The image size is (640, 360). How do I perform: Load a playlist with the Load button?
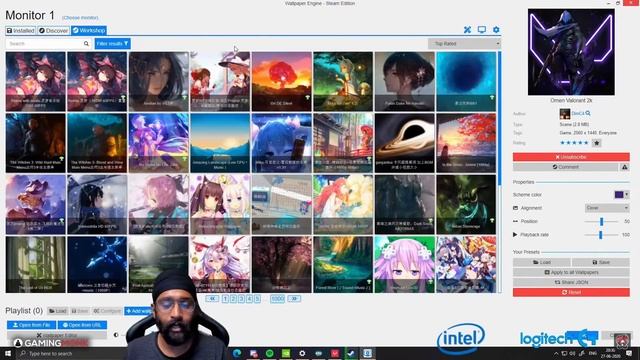(x=58, y=311)
